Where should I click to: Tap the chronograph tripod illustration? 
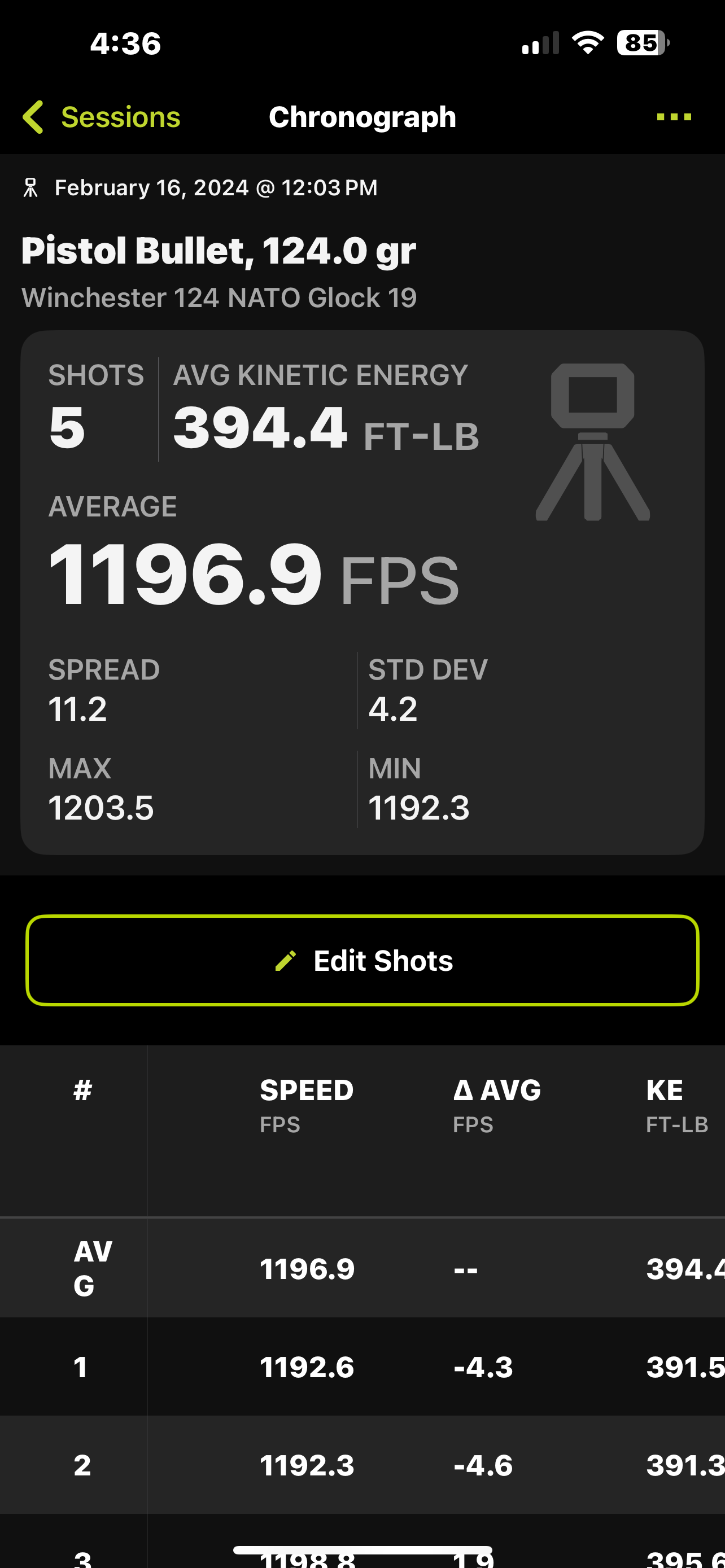pyautogui.click(x=592, y=443)
